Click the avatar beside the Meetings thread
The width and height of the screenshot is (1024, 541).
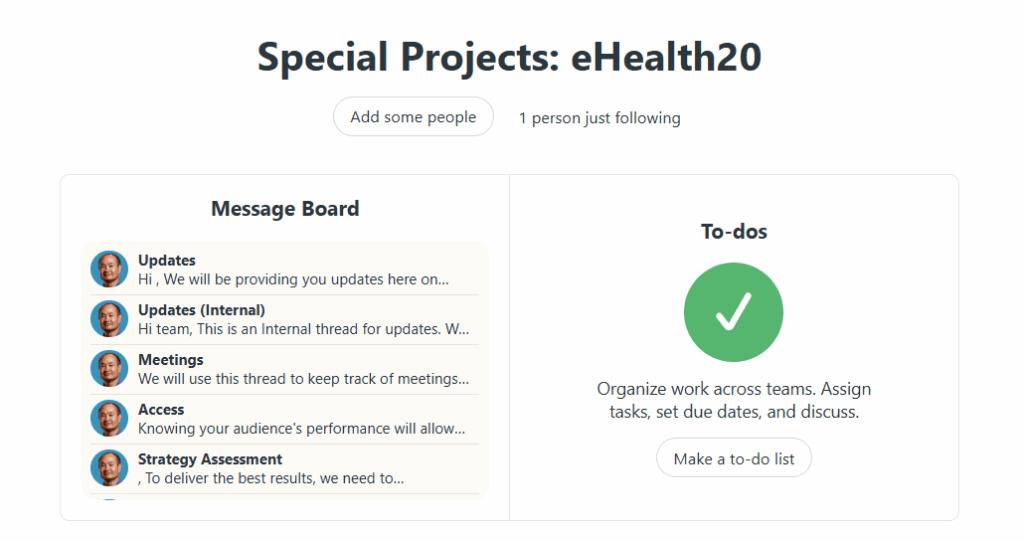click(x=109, y=369)
